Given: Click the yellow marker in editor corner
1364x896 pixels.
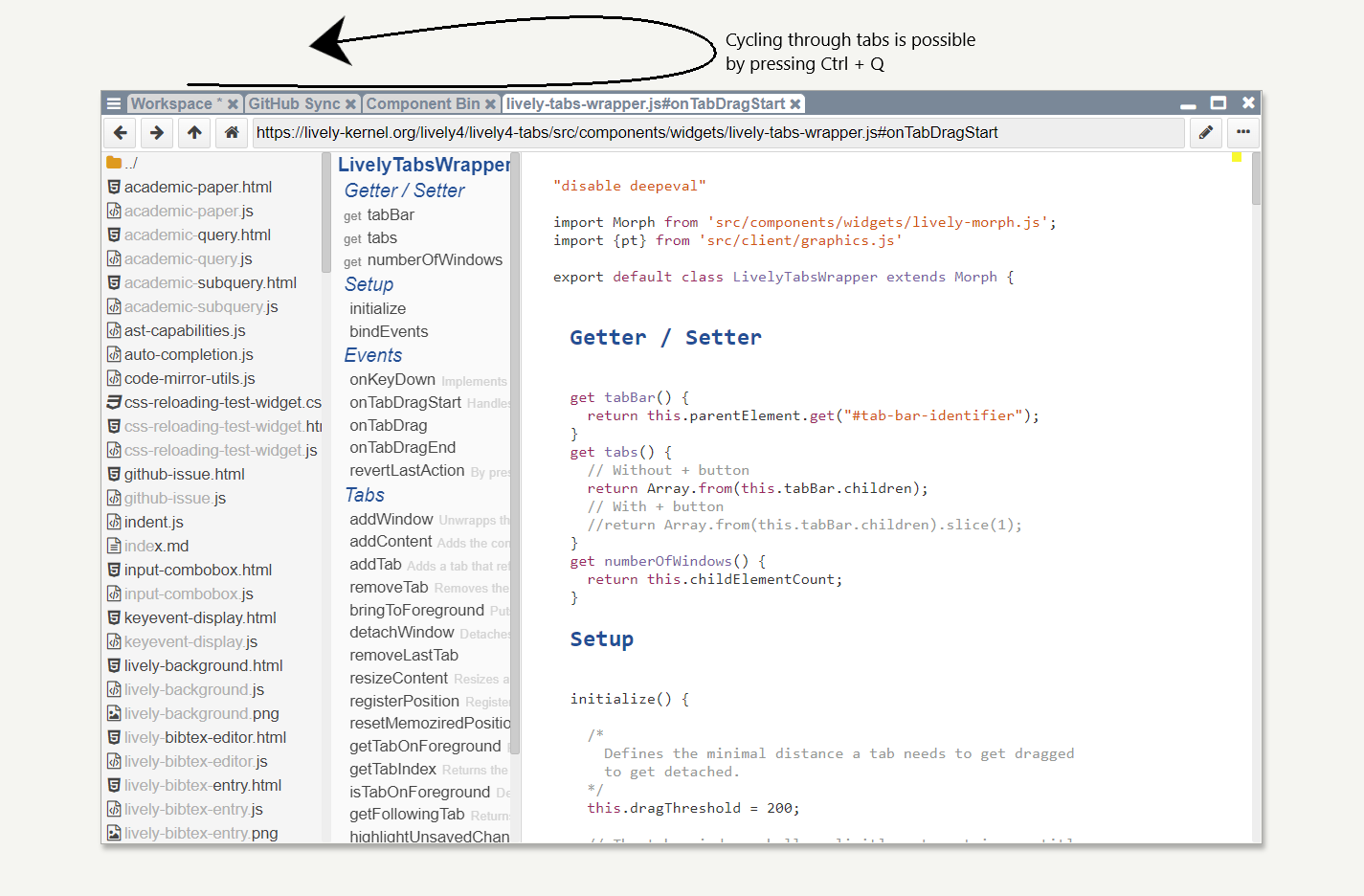Looking at the screenshot, I should (1237, 157).
